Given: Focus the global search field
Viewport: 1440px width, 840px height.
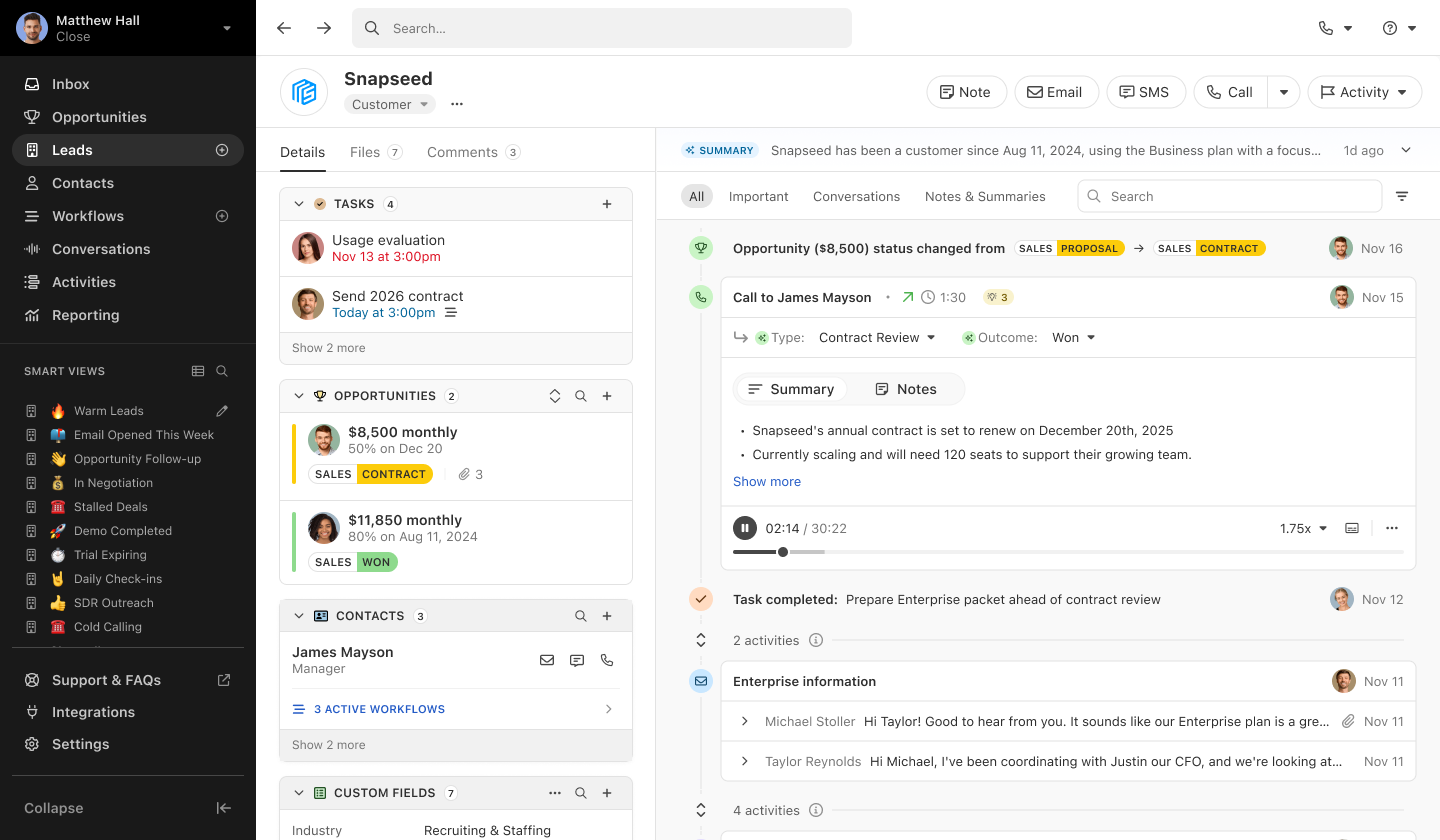Looking at the screenshot, I should coord(602,28).
